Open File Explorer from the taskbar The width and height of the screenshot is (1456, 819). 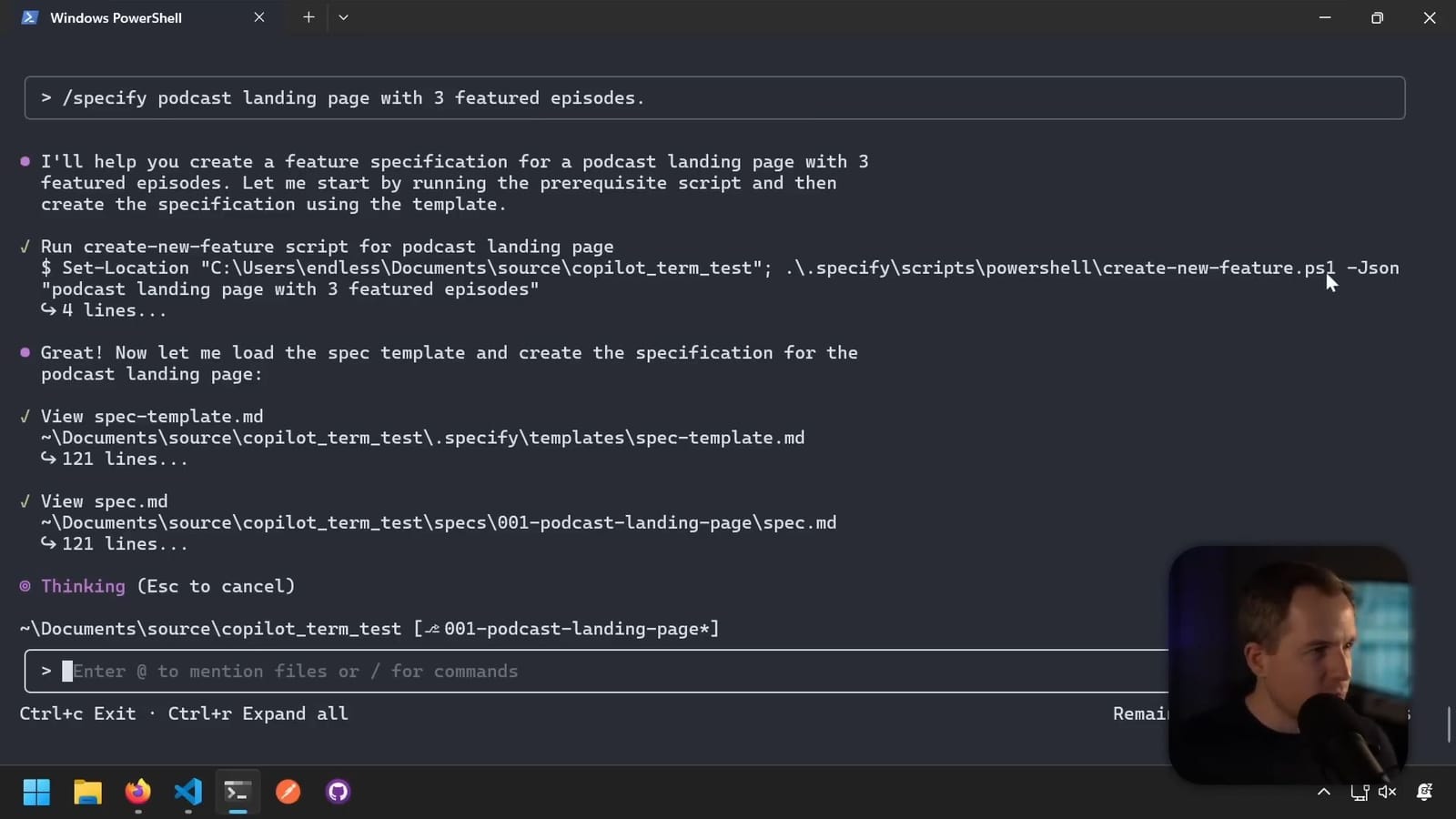click(x=87, y=792)
